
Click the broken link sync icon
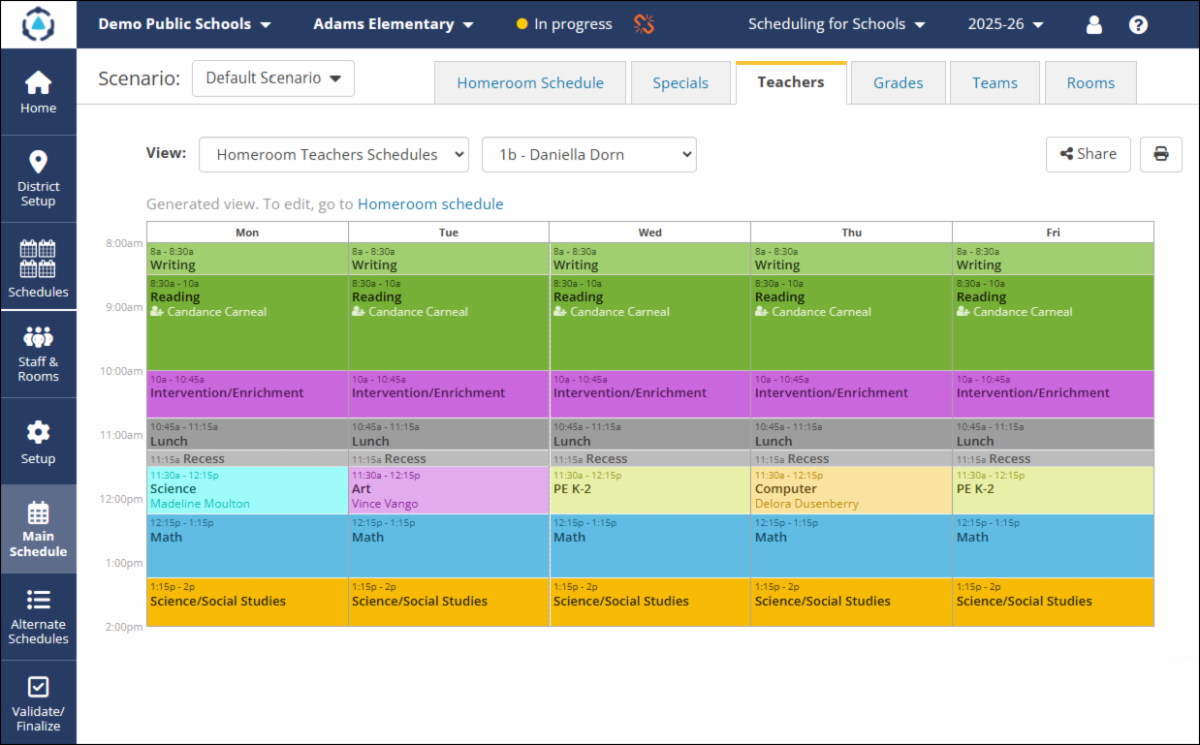(x=644, y=24)
